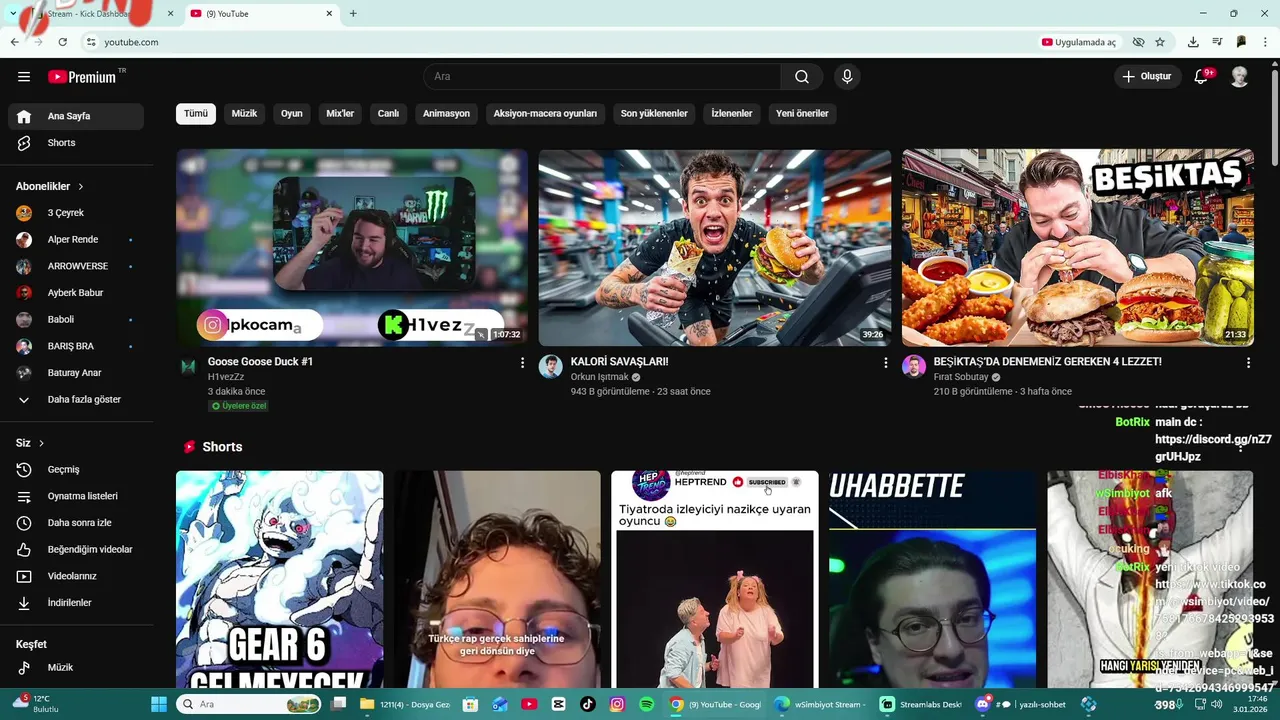1280x720 pixels.
Task: Select the Mix'ler filter chip
Action: coord(340,114)
